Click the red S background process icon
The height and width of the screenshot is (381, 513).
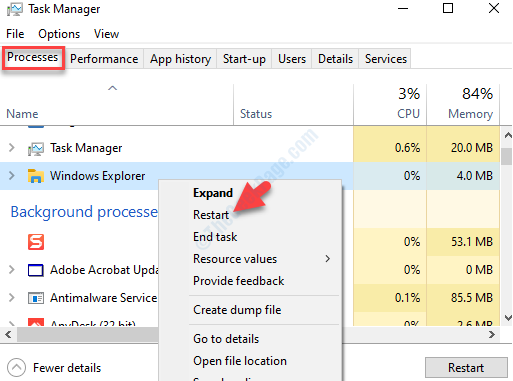click(36, 242)
